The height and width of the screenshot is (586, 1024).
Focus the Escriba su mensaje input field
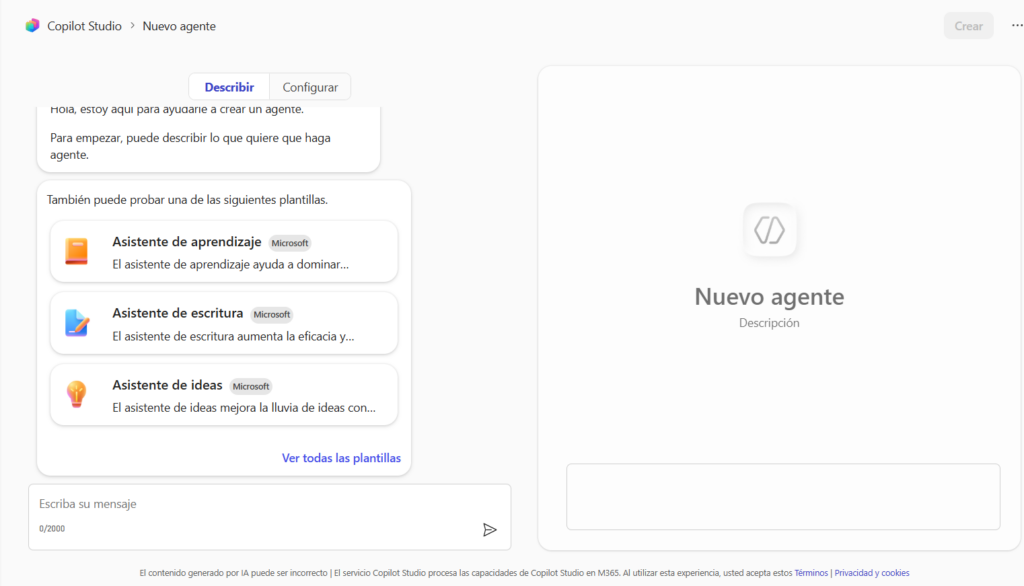point(269,517)
